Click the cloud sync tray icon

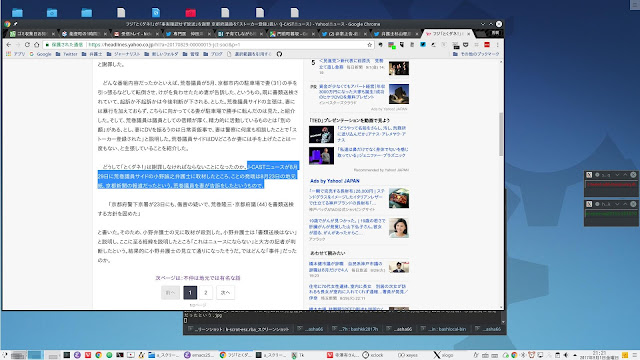pyautogui.click(x=506, y=355)
